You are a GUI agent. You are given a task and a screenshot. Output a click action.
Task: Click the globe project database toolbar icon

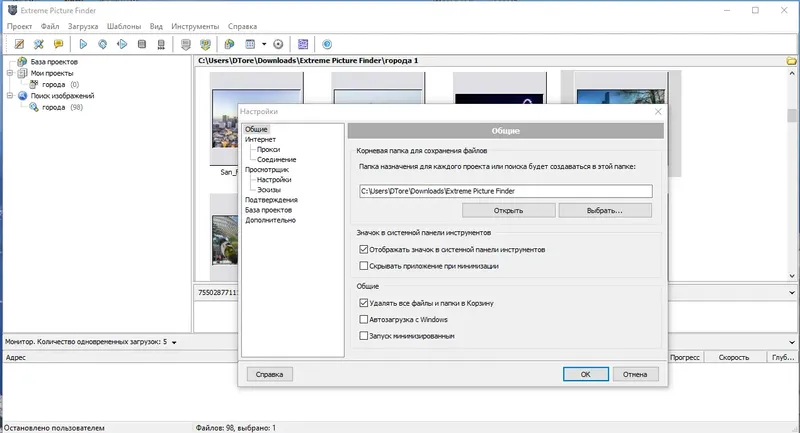[230, 44]
